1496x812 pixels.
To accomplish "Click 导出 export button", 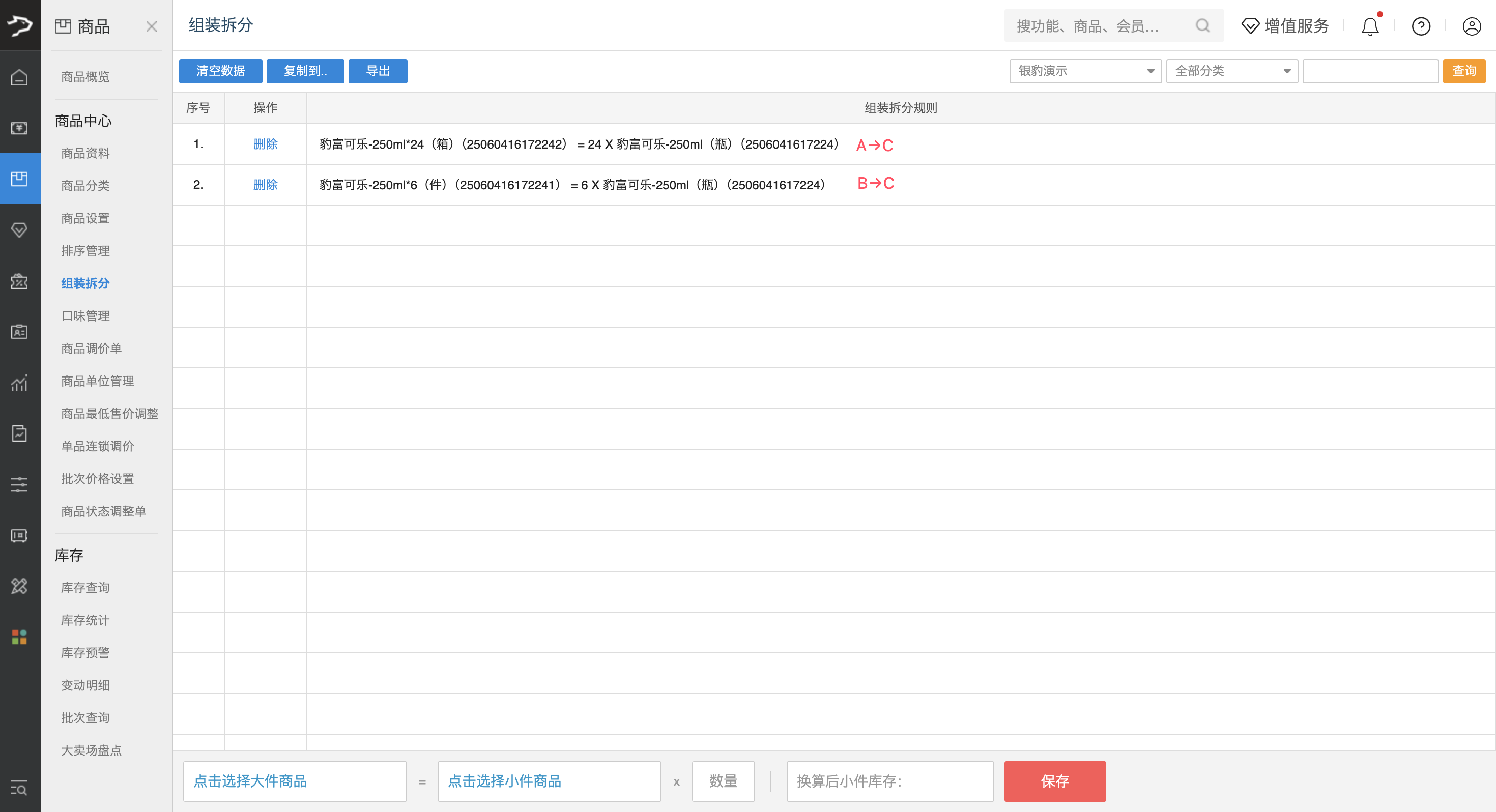I will (378, 71).
